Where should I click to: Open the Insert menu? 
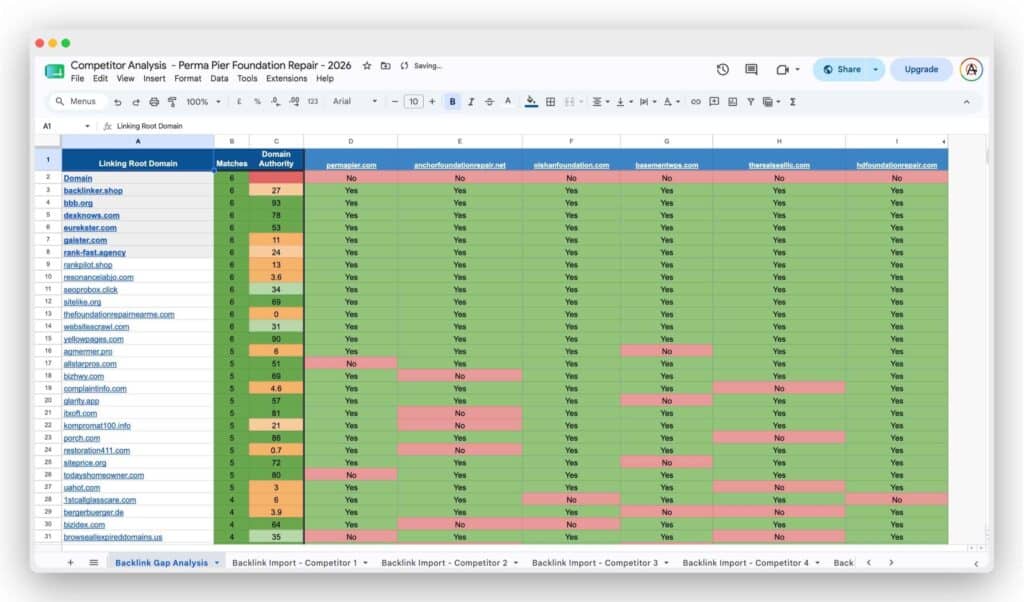click(154, 78)
